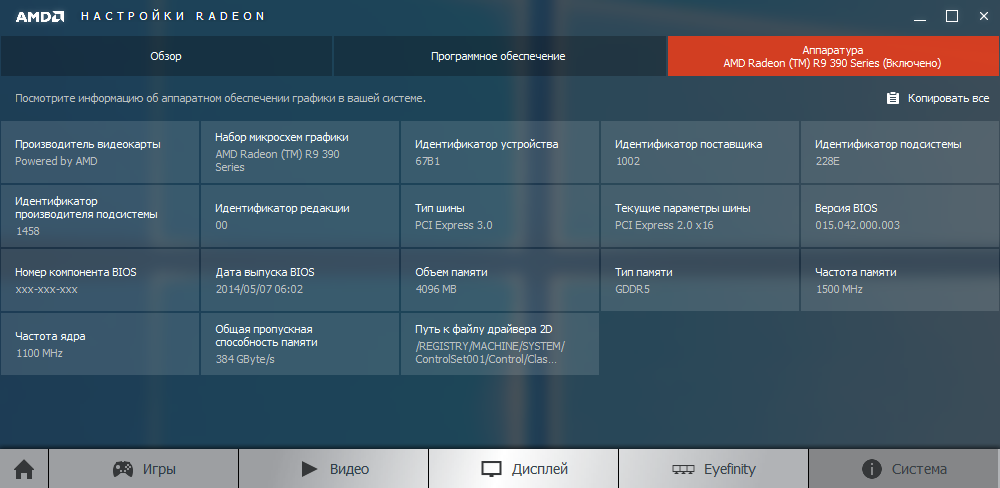
Task: Click the Текущие параметры шины tile
Action: click(700, 216)
